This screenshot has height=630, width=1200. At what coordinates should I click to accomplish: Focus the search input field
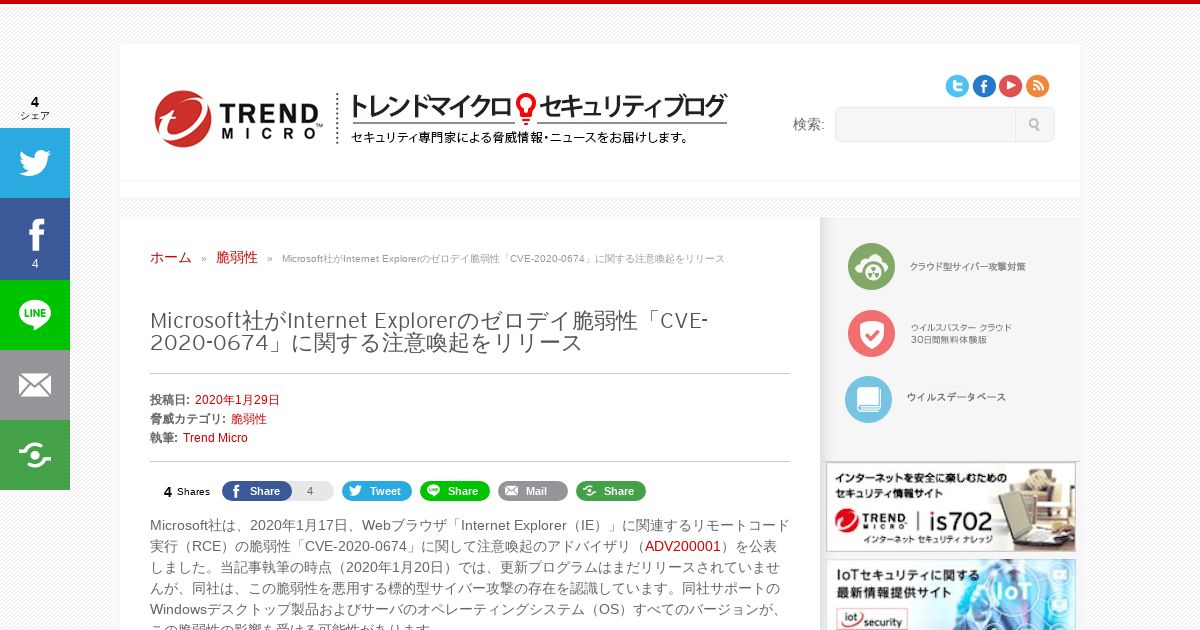pos(926,125)
